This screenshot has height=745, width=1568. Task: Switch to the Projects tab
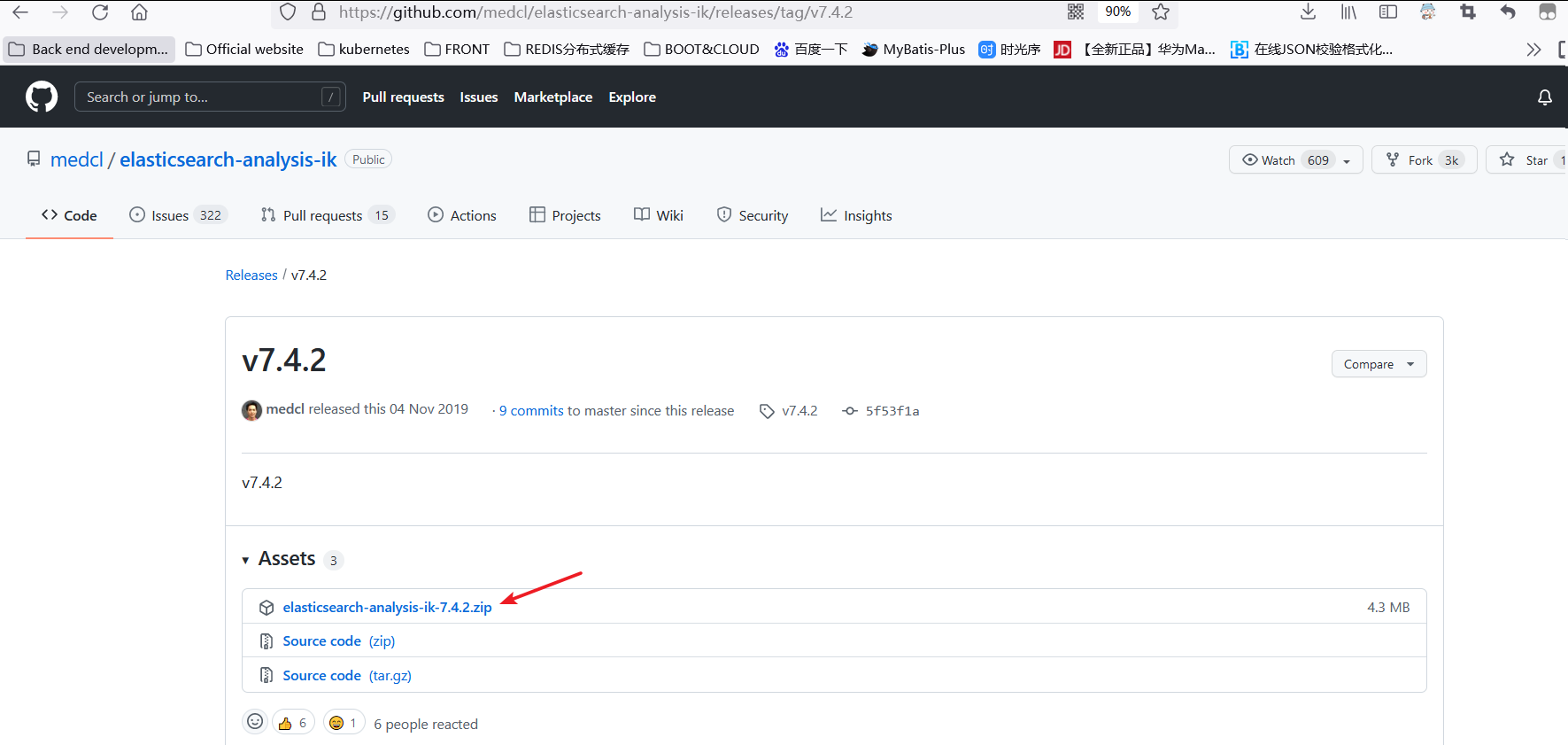(x=565, y=215)
